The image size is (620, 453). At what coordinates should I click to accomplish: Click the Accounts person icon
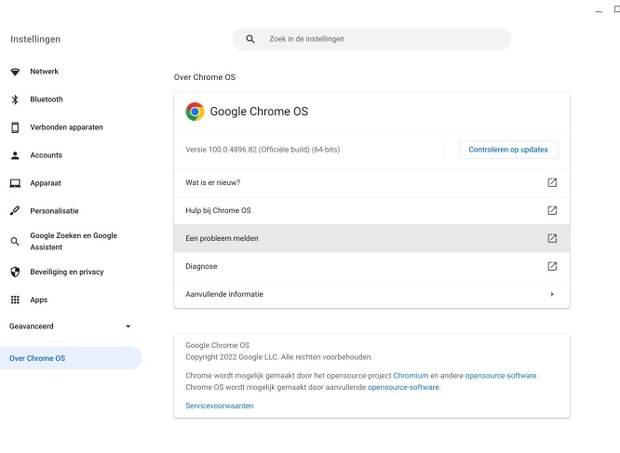click(x=15, y=155)
